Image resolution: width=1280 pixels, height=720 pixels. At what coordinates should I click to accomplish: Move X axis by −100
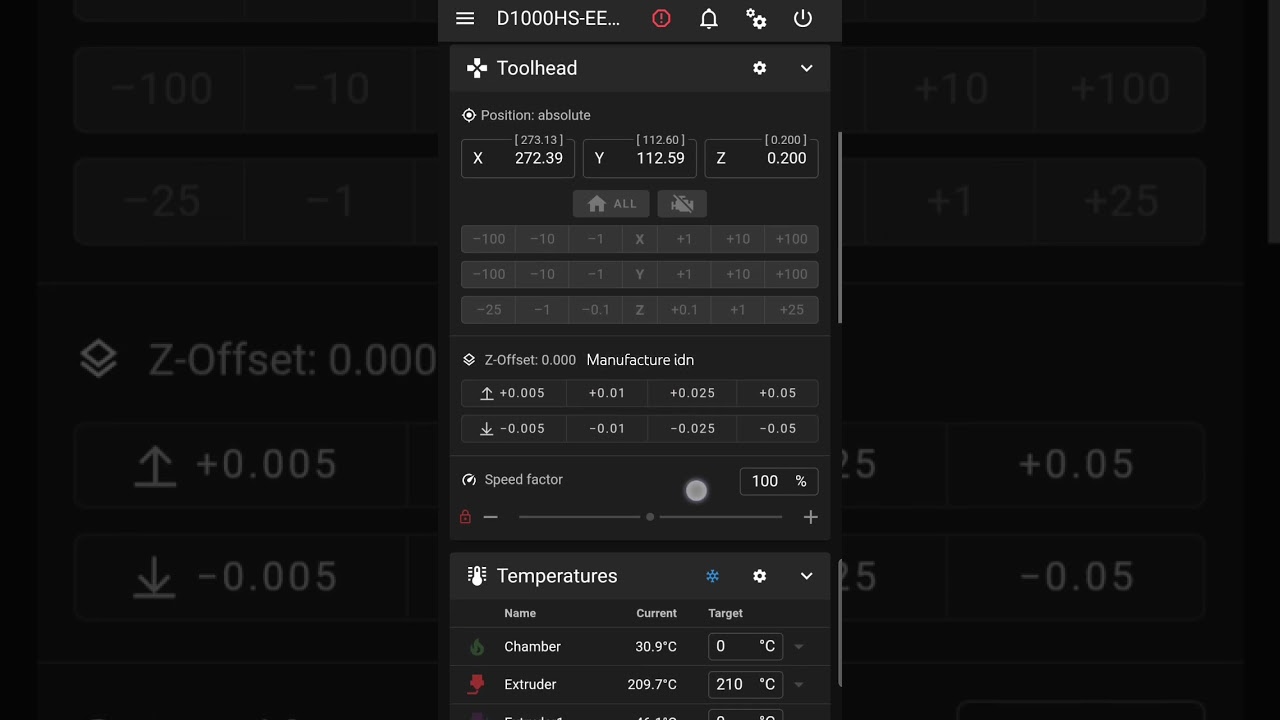[488, 239]
